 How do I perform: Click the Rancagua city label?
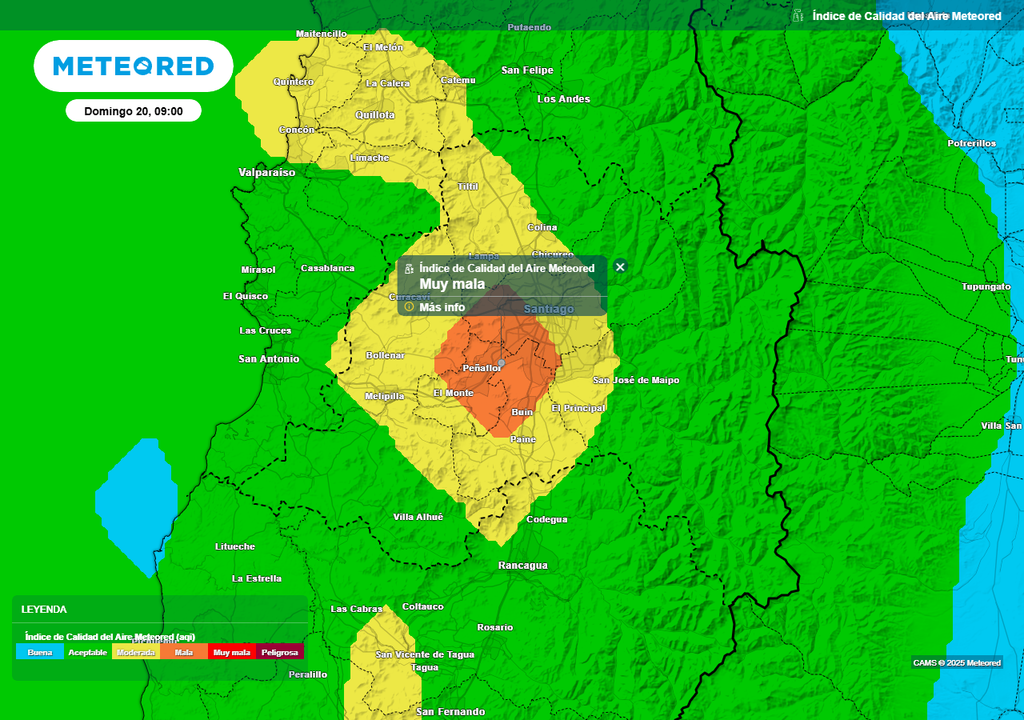point(522,565)
